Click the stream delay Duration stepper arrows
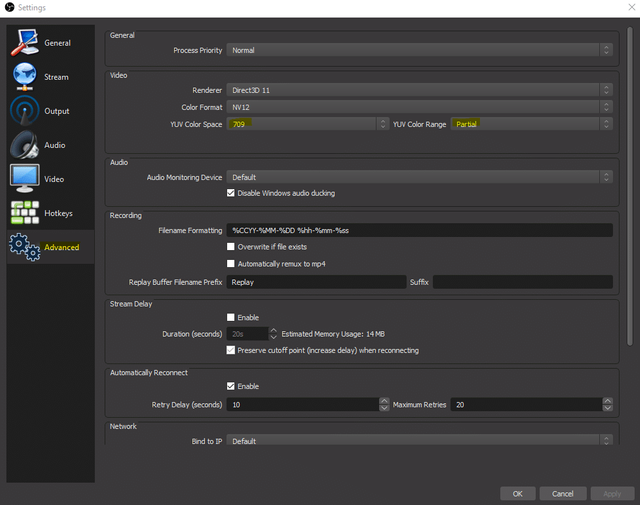The width and height of the screenshot is (640, 505). [x=273, y=334]
